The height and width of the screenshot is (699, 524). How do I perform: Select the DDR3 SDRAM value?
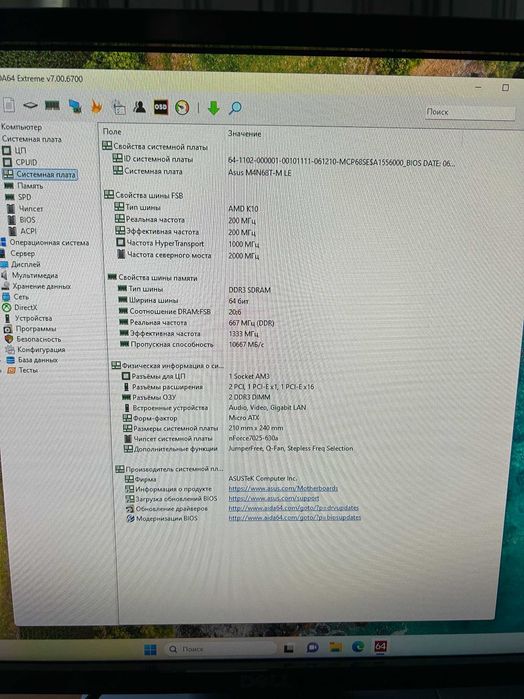click(250, 290)
